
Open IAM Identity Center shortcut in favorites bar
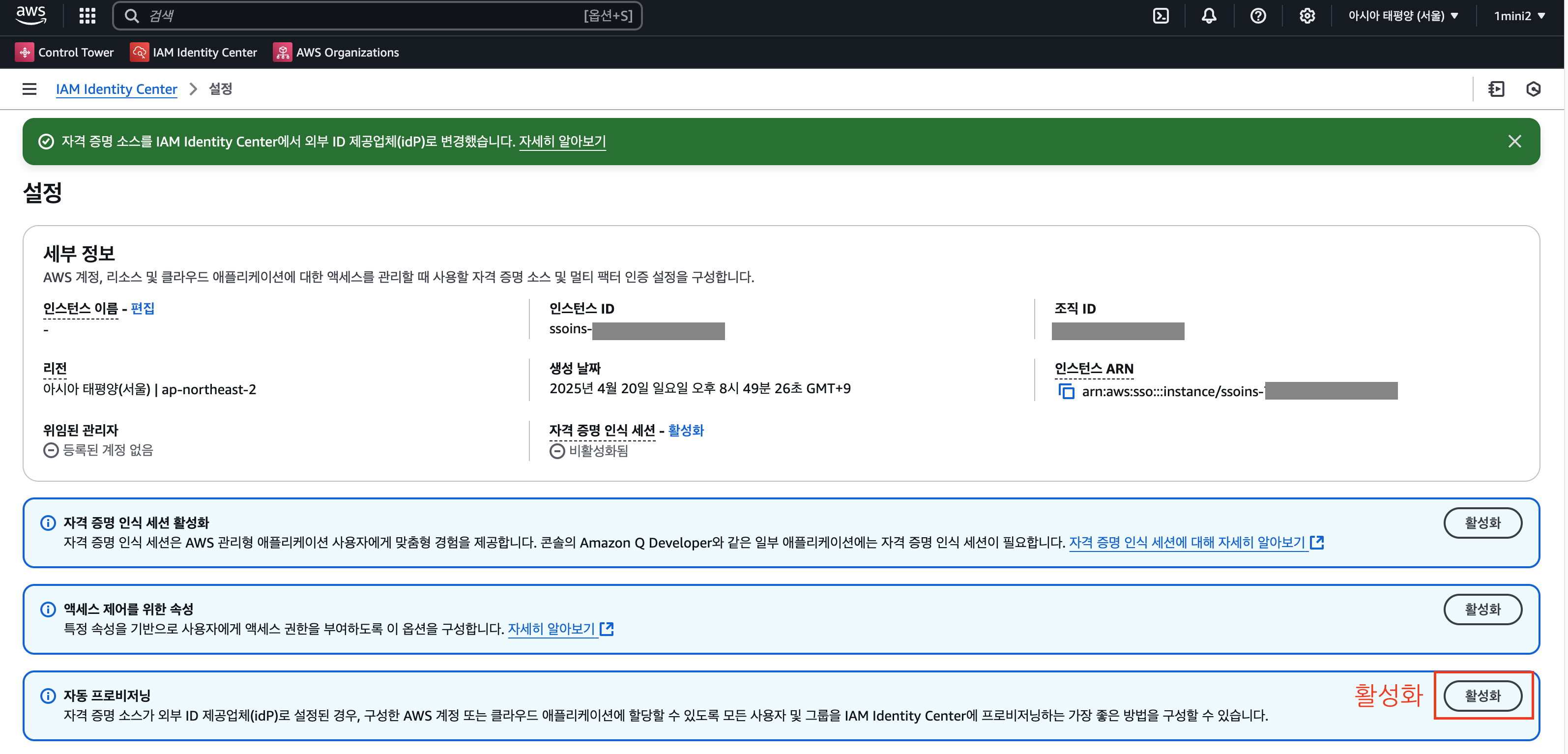(x=194, y=52)
